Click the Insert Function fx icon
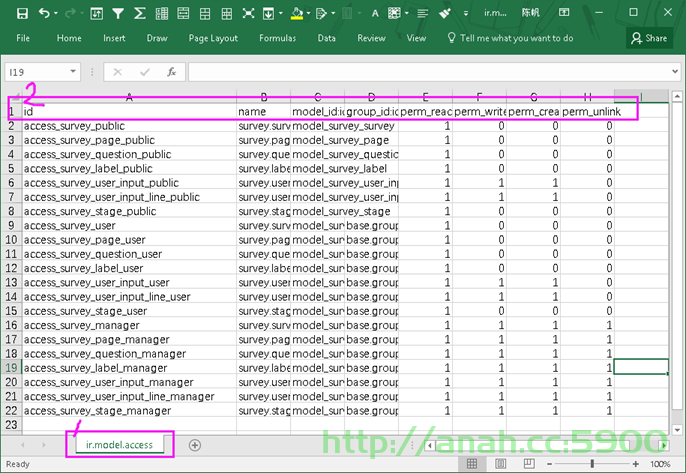 pos(172,72)
